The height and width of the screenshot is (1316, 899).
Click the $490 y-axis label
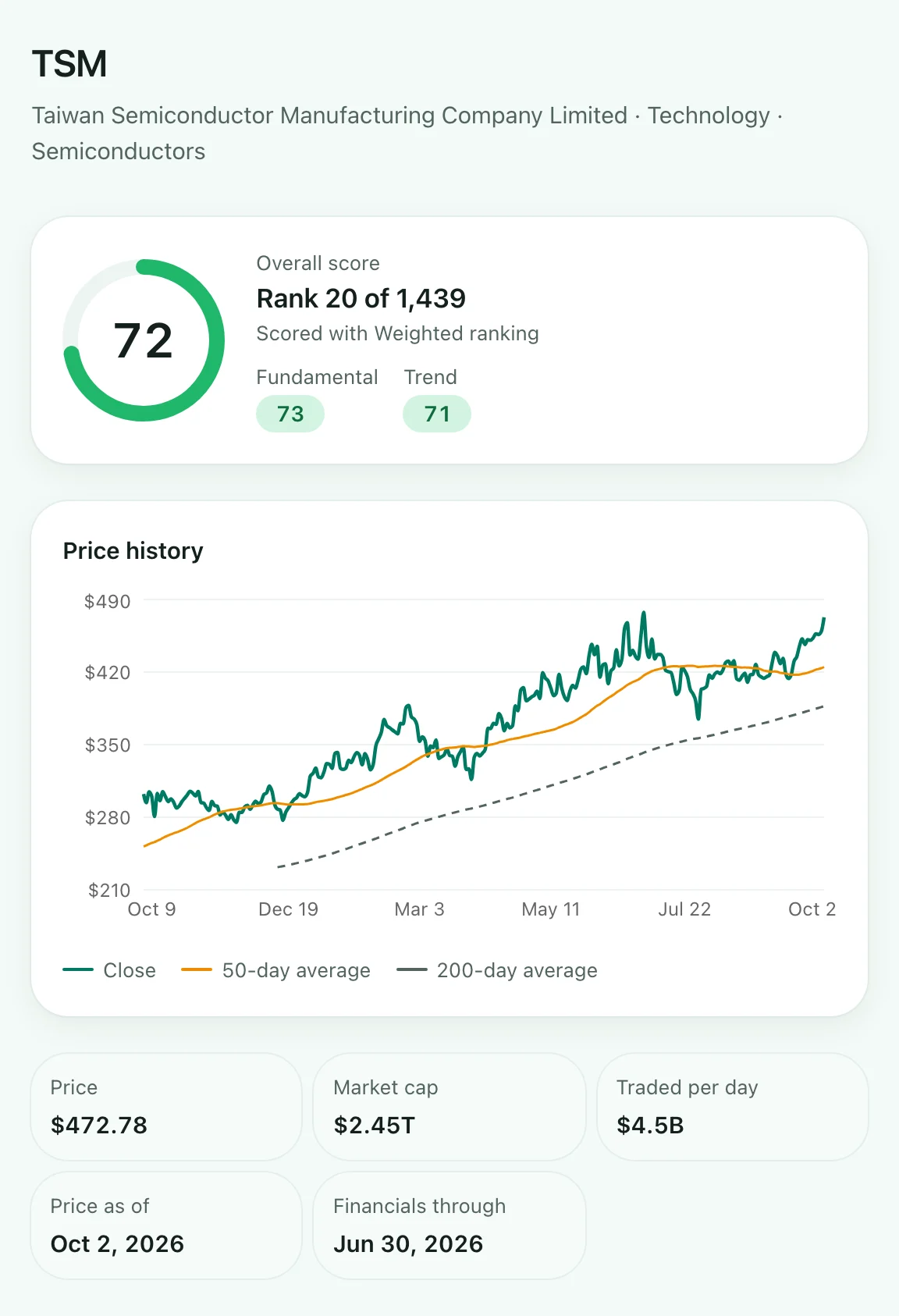[108, 602]
